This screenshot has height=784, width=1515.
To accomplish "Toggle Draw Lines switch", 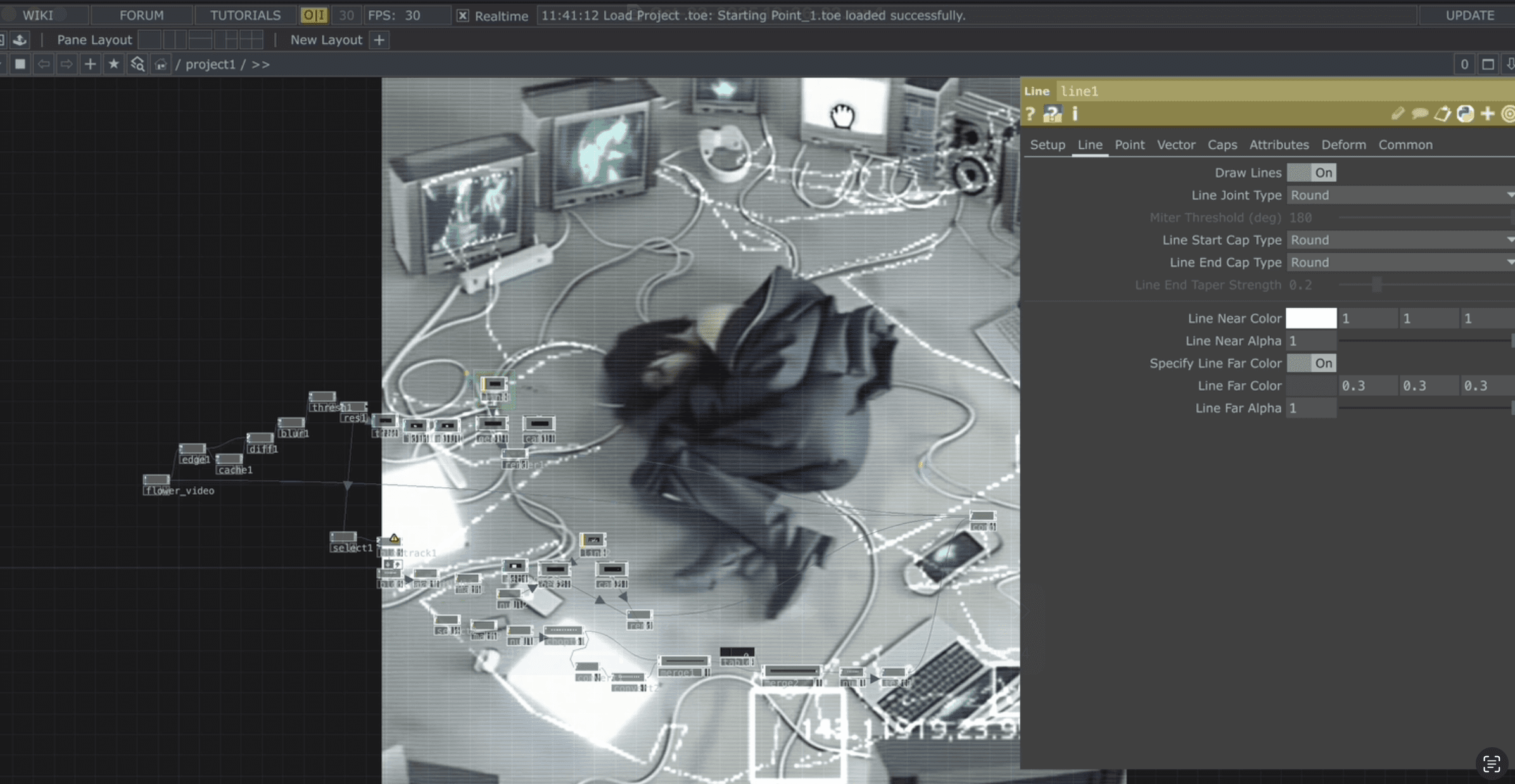I will pyautogui.click(x=1311, y=173).
